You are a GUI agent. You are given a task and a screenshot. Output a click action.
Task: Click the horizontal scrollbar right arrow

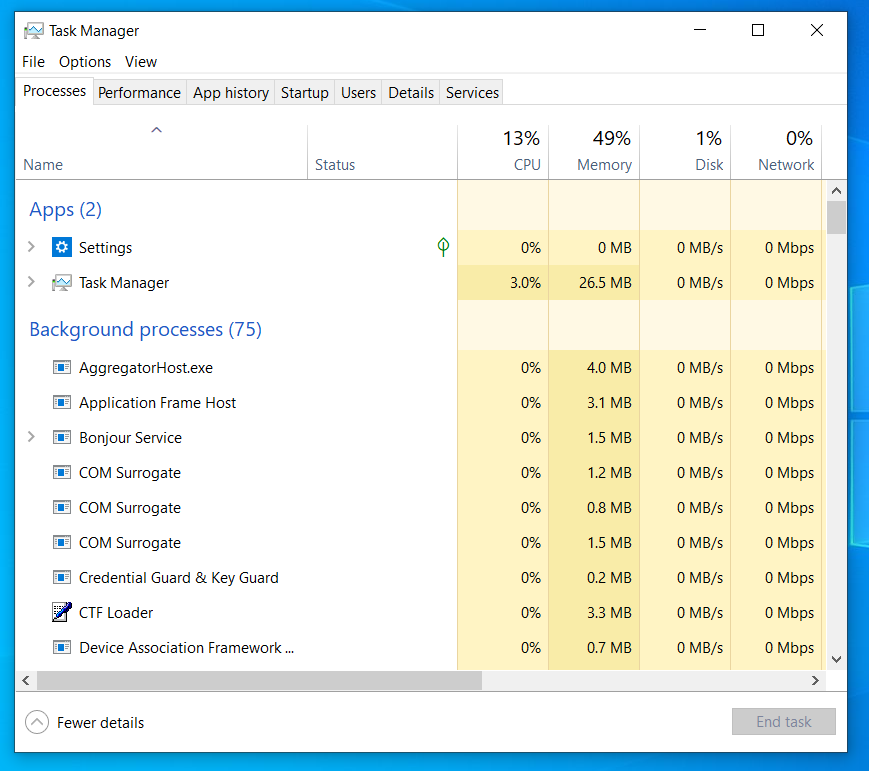[815, 680]
